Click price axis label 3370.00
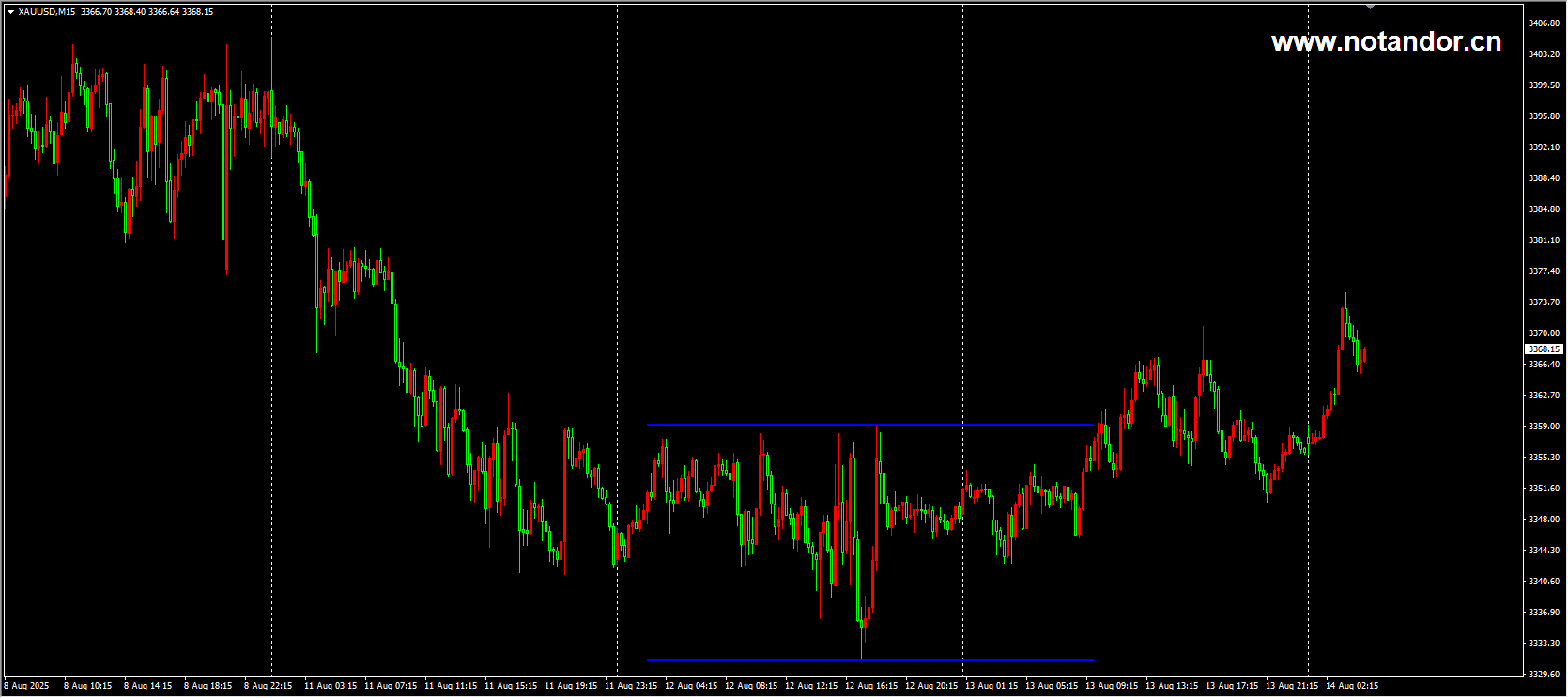The width and height of the screenshot is (1568, 698). pos(1545,333)
